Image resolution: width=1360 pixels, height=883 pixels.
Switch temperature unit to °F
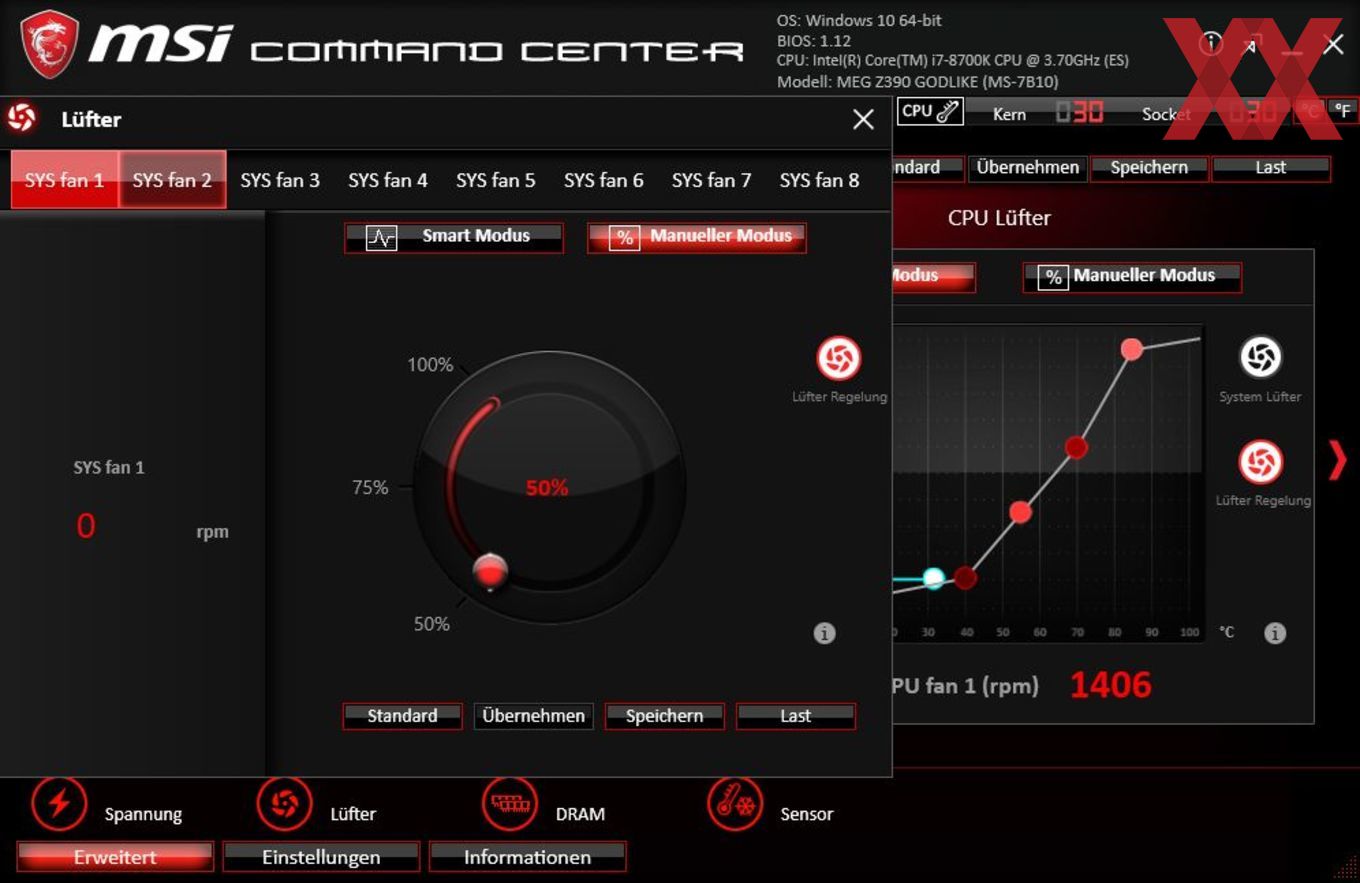[x=1343, y=111]
